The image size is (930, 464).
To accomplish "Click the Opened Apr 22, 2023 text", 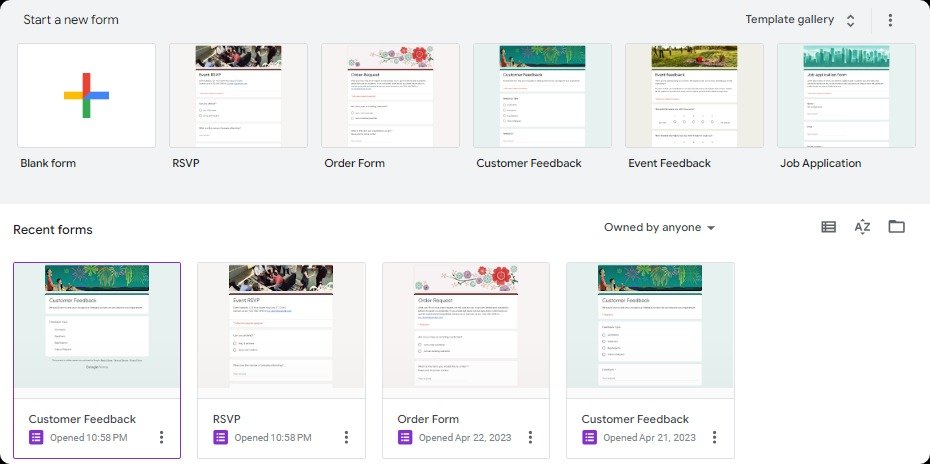I will [x=465, y=438].
